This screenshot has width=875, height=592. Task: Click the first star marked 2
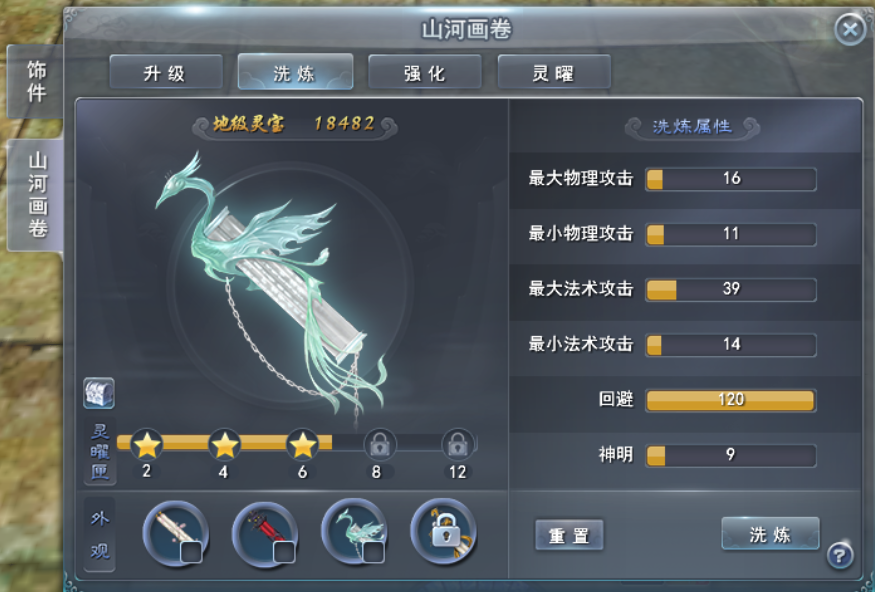coord(147,445)
